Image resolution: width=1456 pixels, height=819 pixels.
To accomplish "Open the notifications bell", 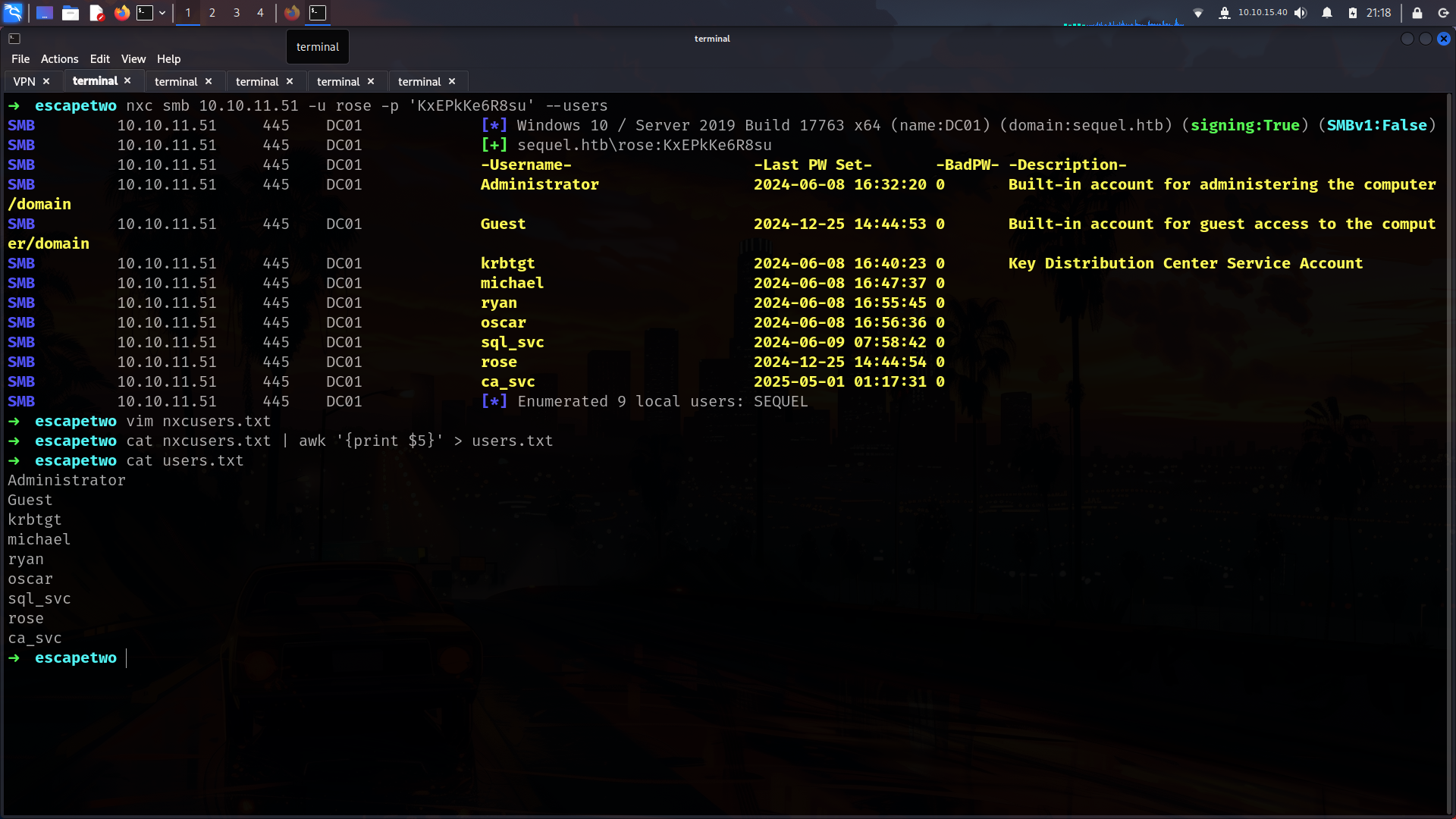I will click(x=1327, y=12).
